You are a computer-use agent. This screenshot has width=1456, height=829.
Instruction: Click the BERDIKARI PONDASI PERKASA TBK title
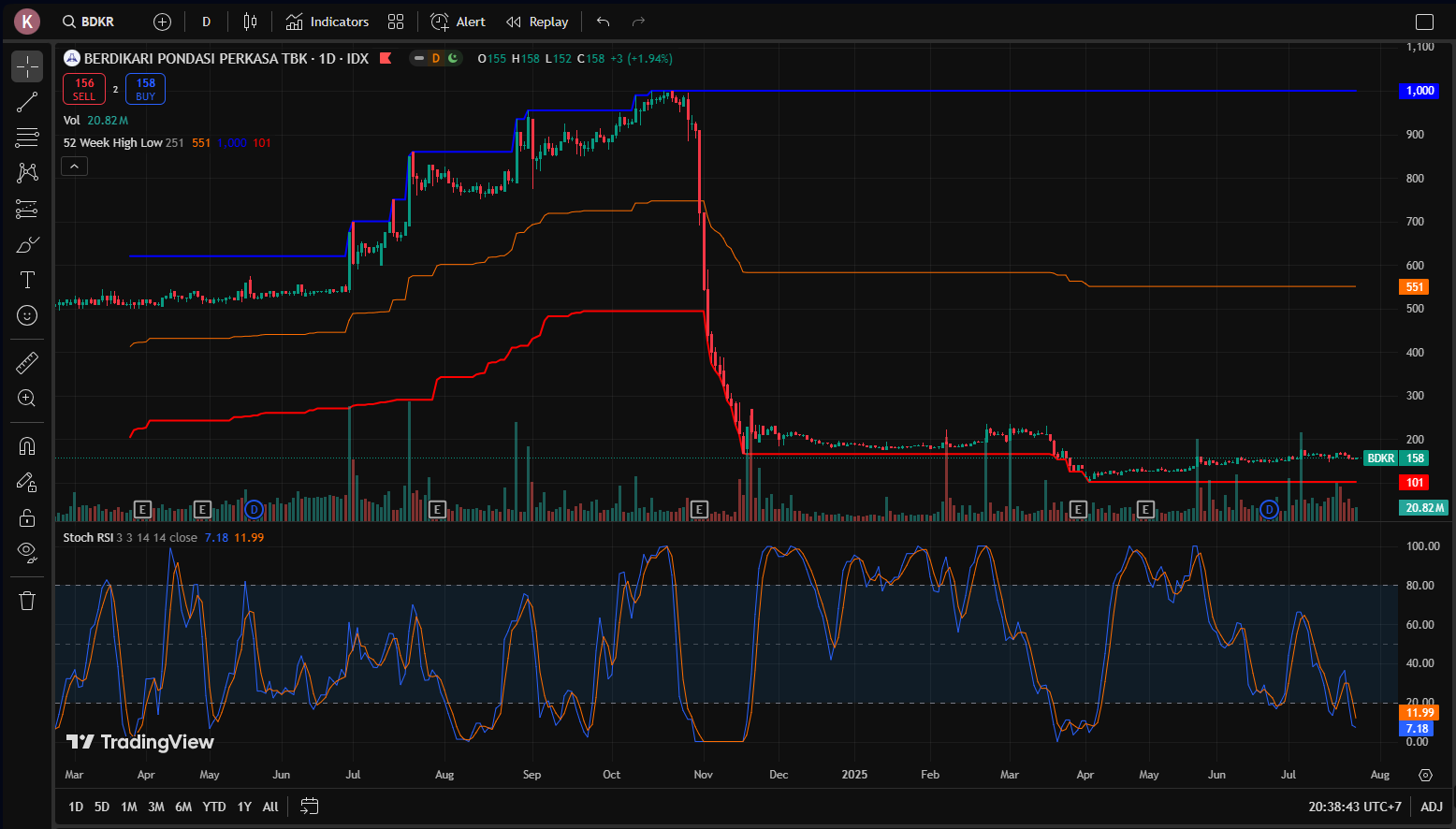click(x=196, y=58)
